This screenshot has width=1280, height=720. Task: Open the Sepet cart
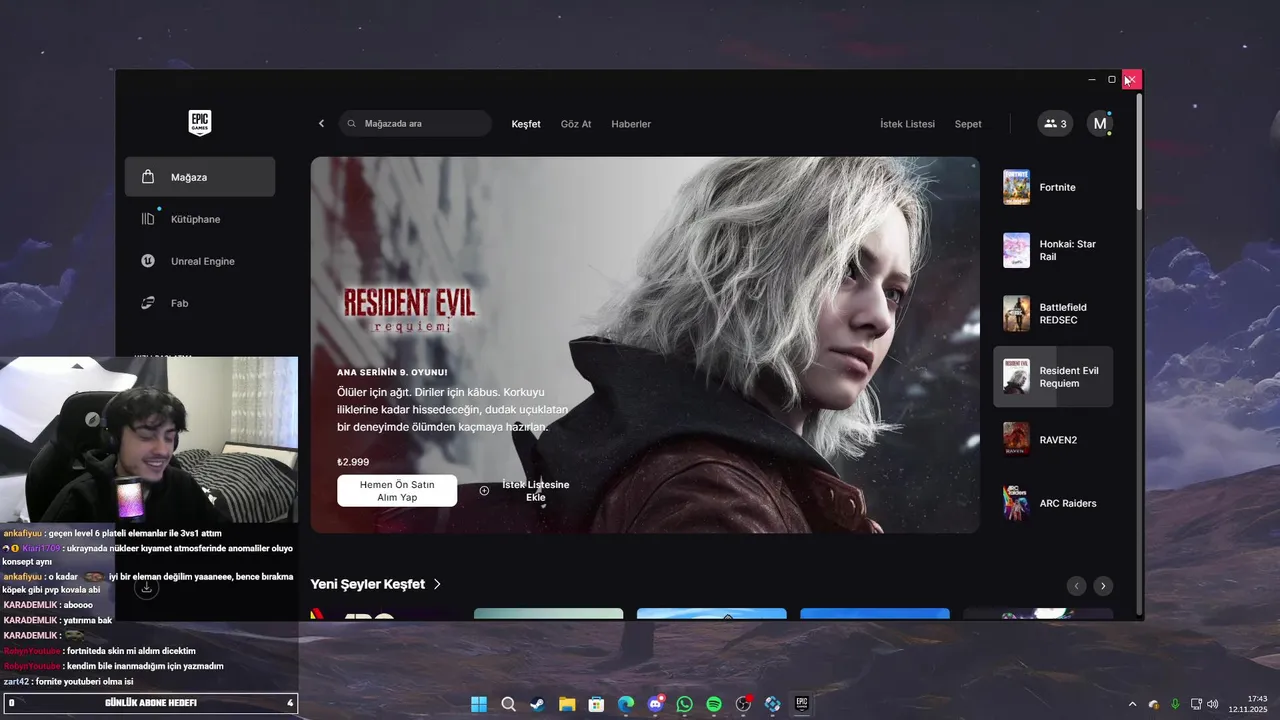[x=968, y=124]
